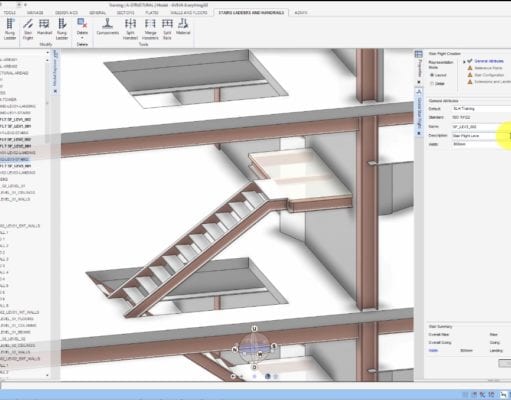Select tree item FLT SF_LEV1_002
The width and height of the screenshot is (511, 400).
tap(15, 119)
